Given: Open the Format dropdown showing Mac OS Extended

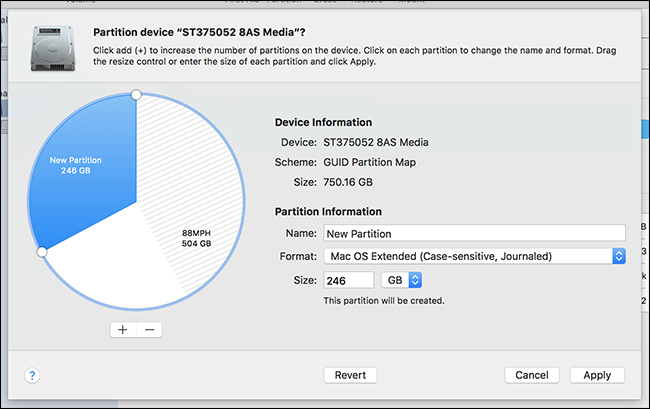Looking at the screenshot, I should [x=474, y=256].
